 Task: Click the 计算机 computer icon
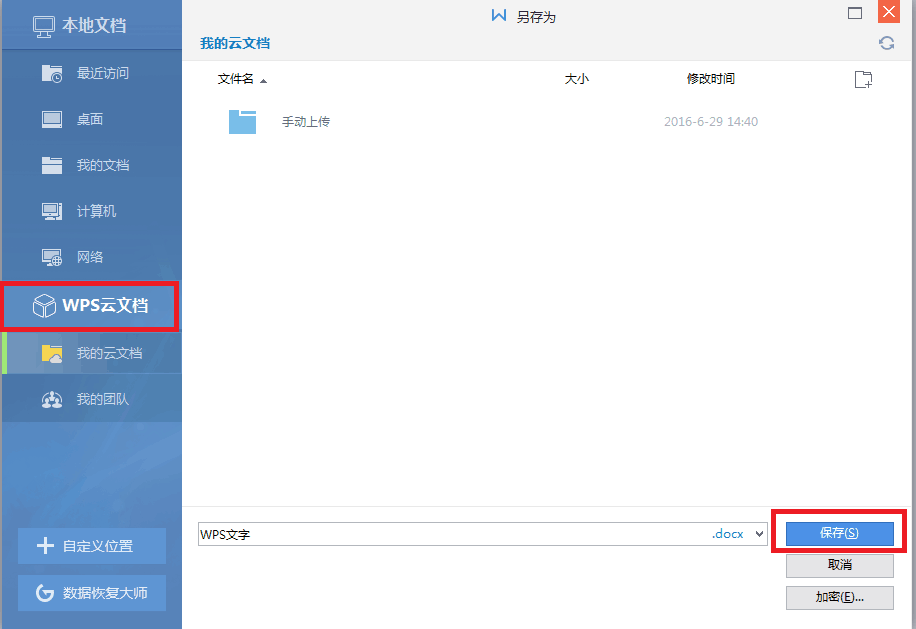tap(52, 211)
